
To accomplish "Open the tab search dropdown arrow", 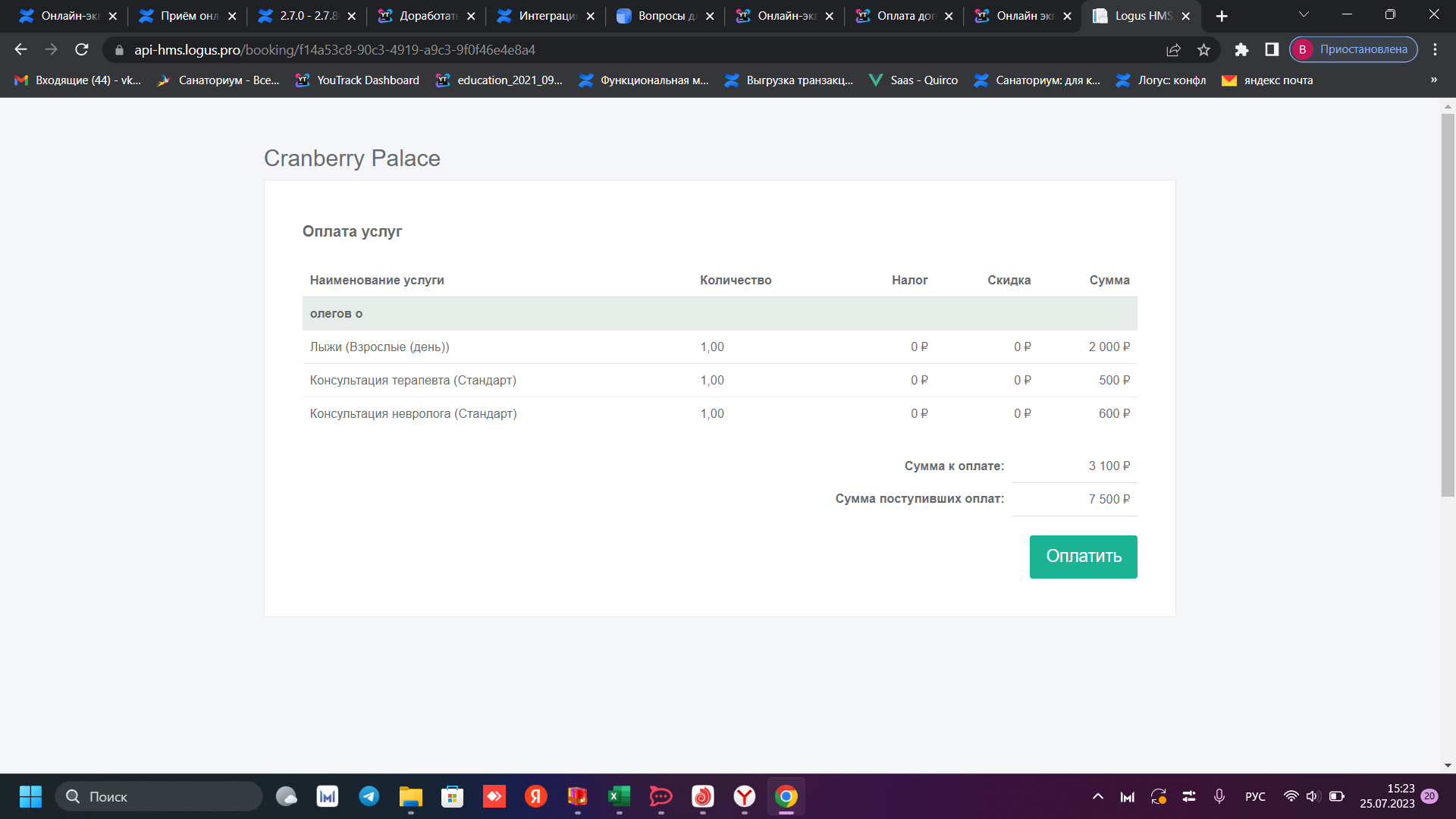I will [x=1304, y=14].
